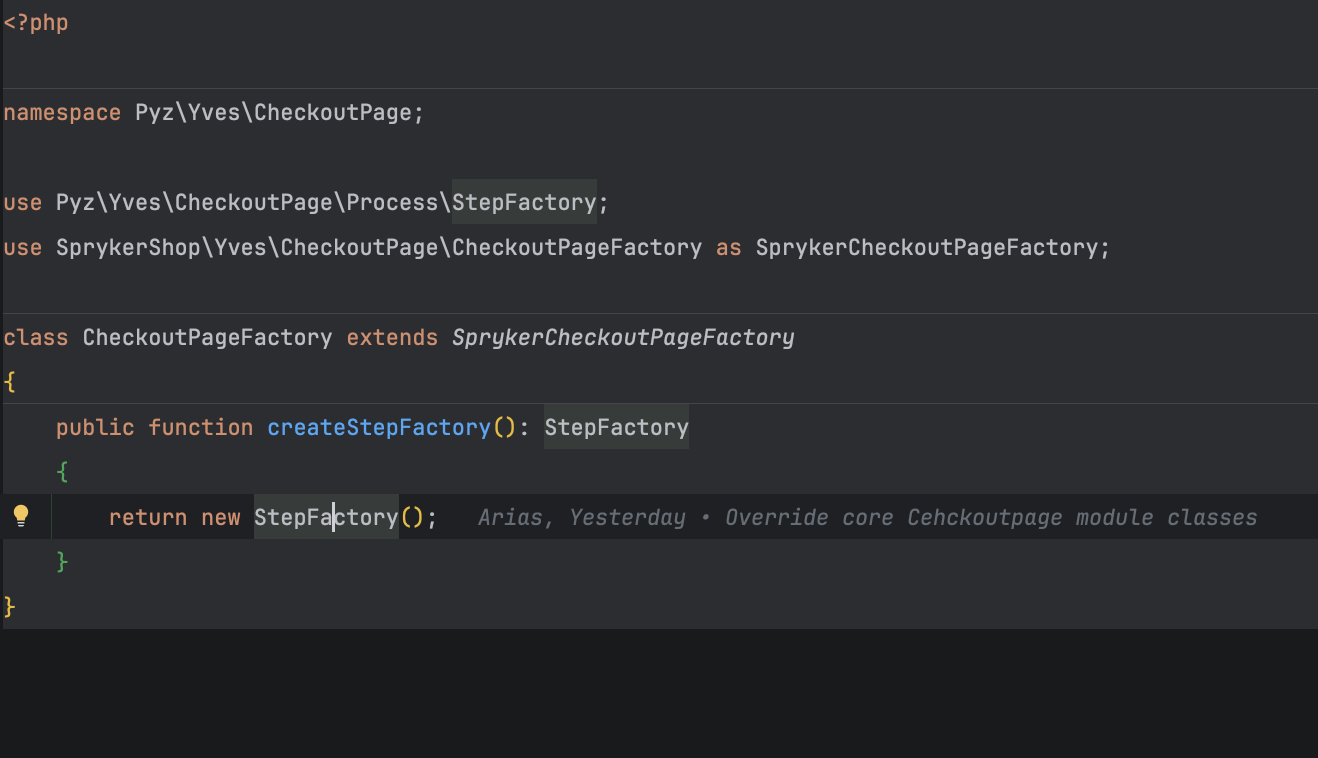
Task: Click the public keyword of createStepFactory
Action: 95,427
